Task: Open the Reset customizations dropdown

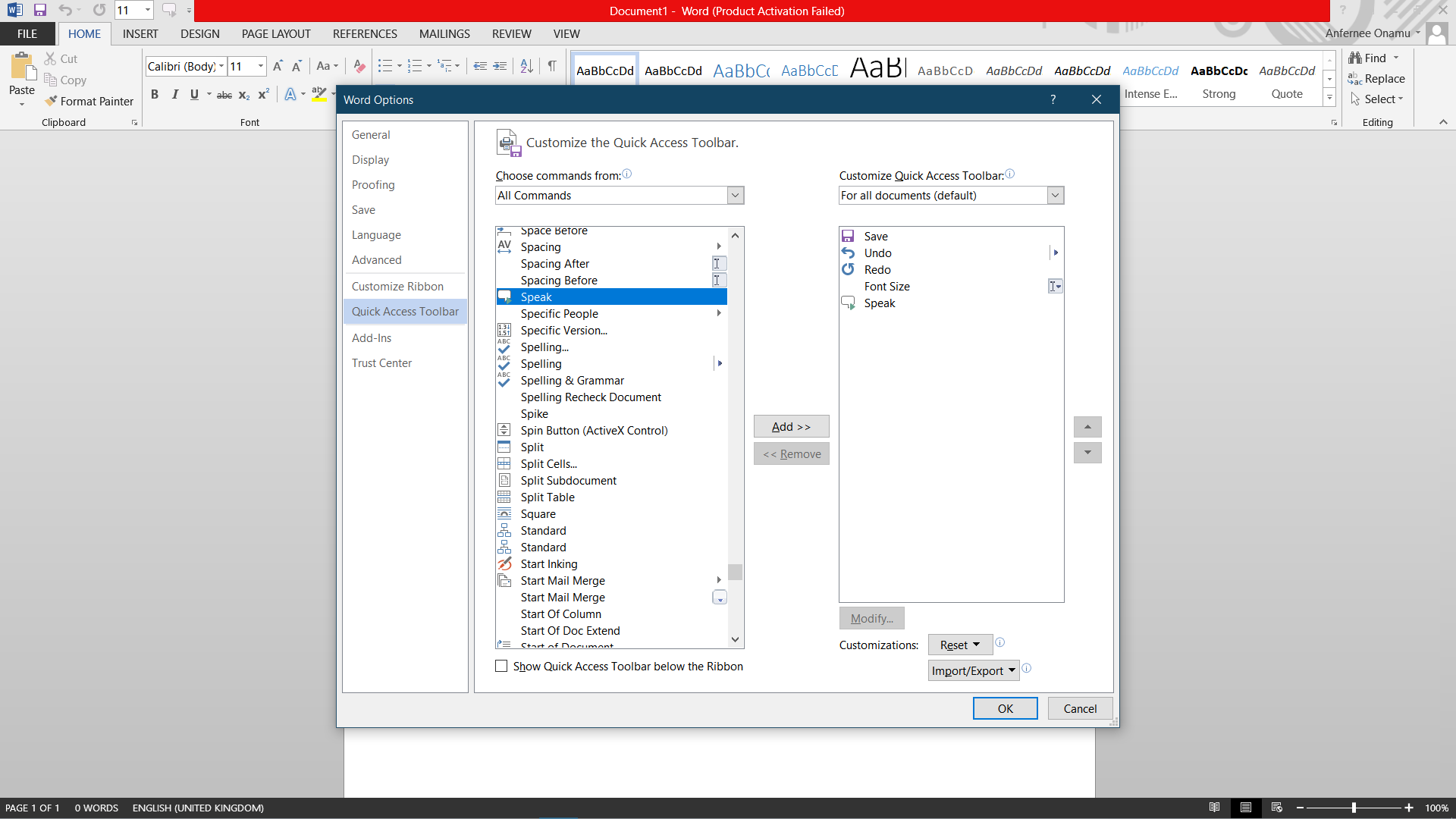Action: pyautogui.click(x=960, y=645)
